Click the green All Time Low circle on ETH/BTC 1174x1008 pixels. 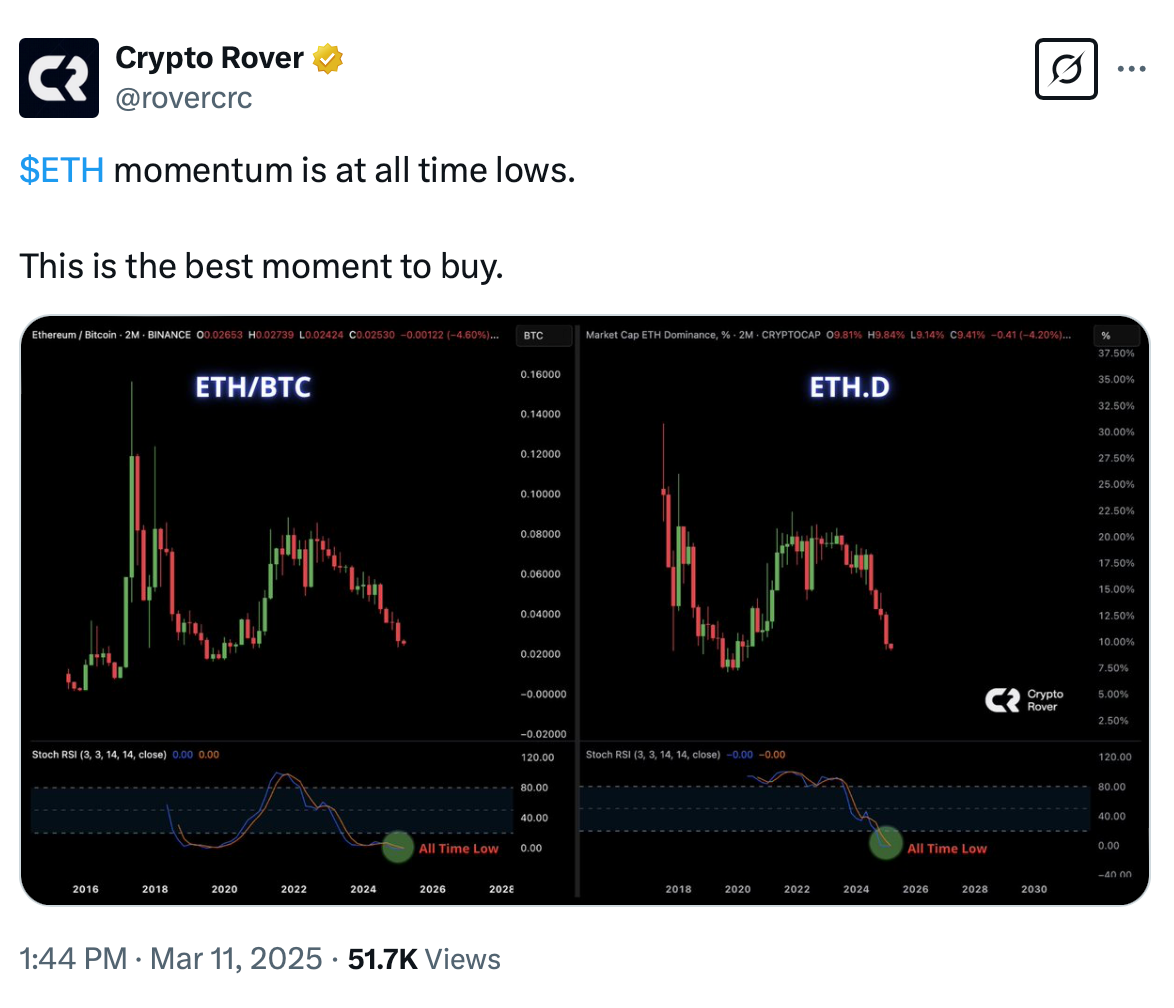(398, 847)
